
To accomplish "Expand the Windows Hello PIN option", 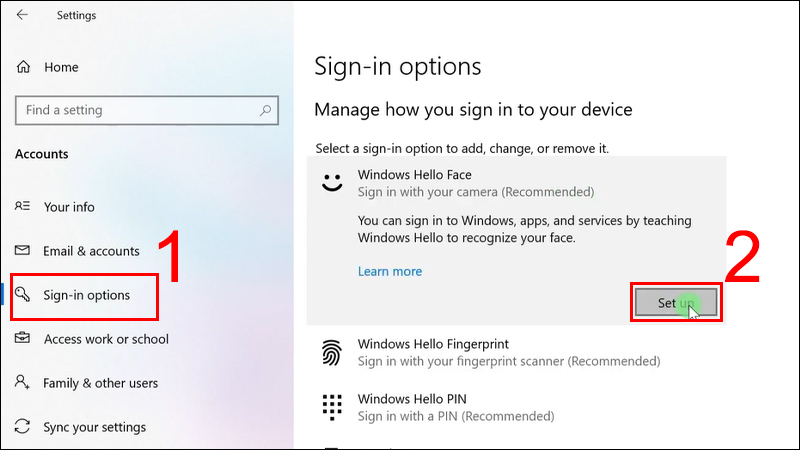I will point(500,407).
